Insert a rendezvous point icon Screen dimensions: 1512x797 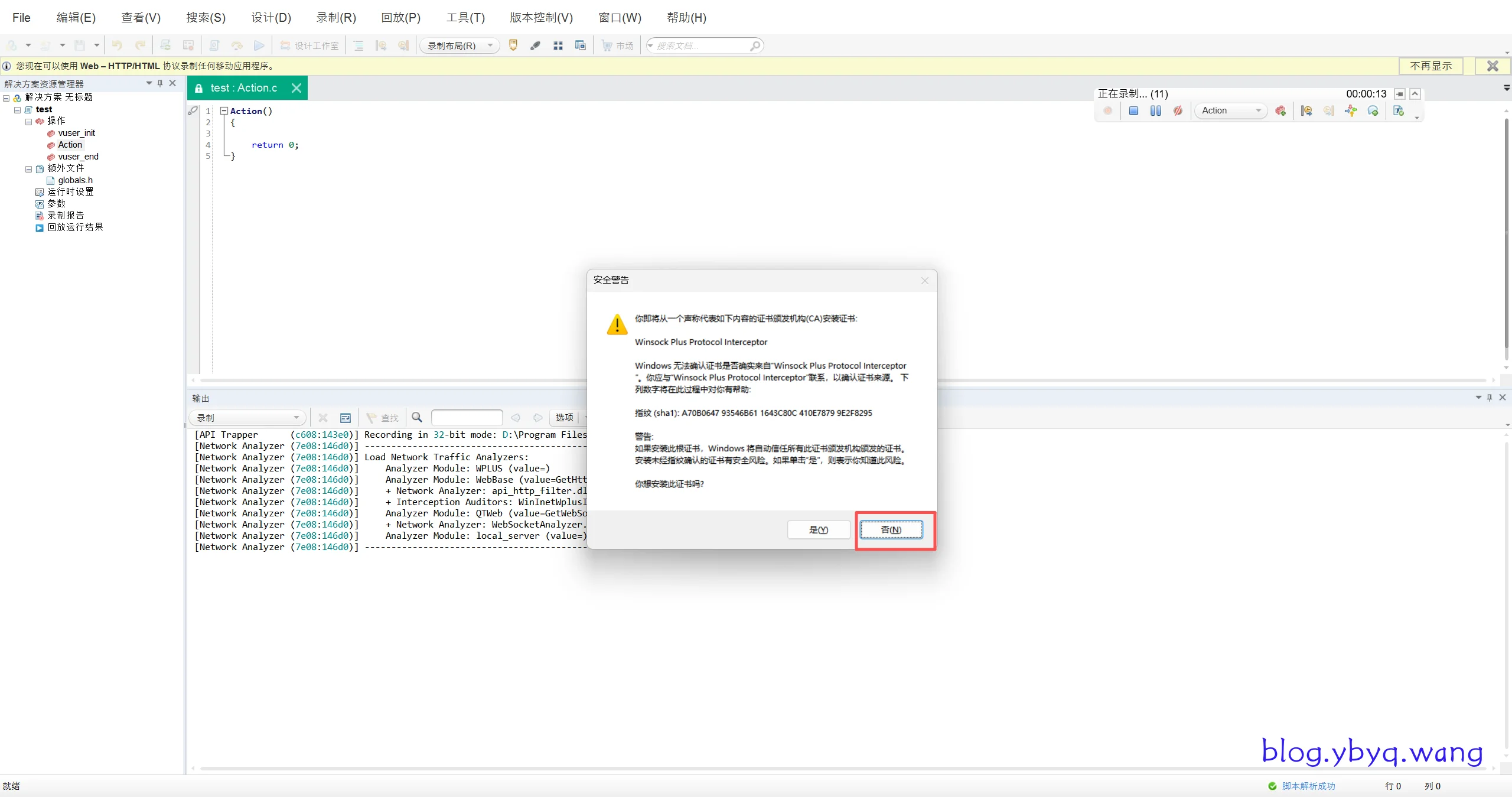(1351, 111)
